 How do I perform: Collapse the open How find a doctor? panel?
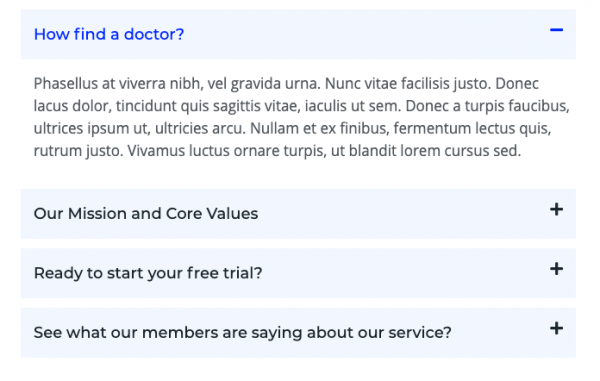pos(298,34)
